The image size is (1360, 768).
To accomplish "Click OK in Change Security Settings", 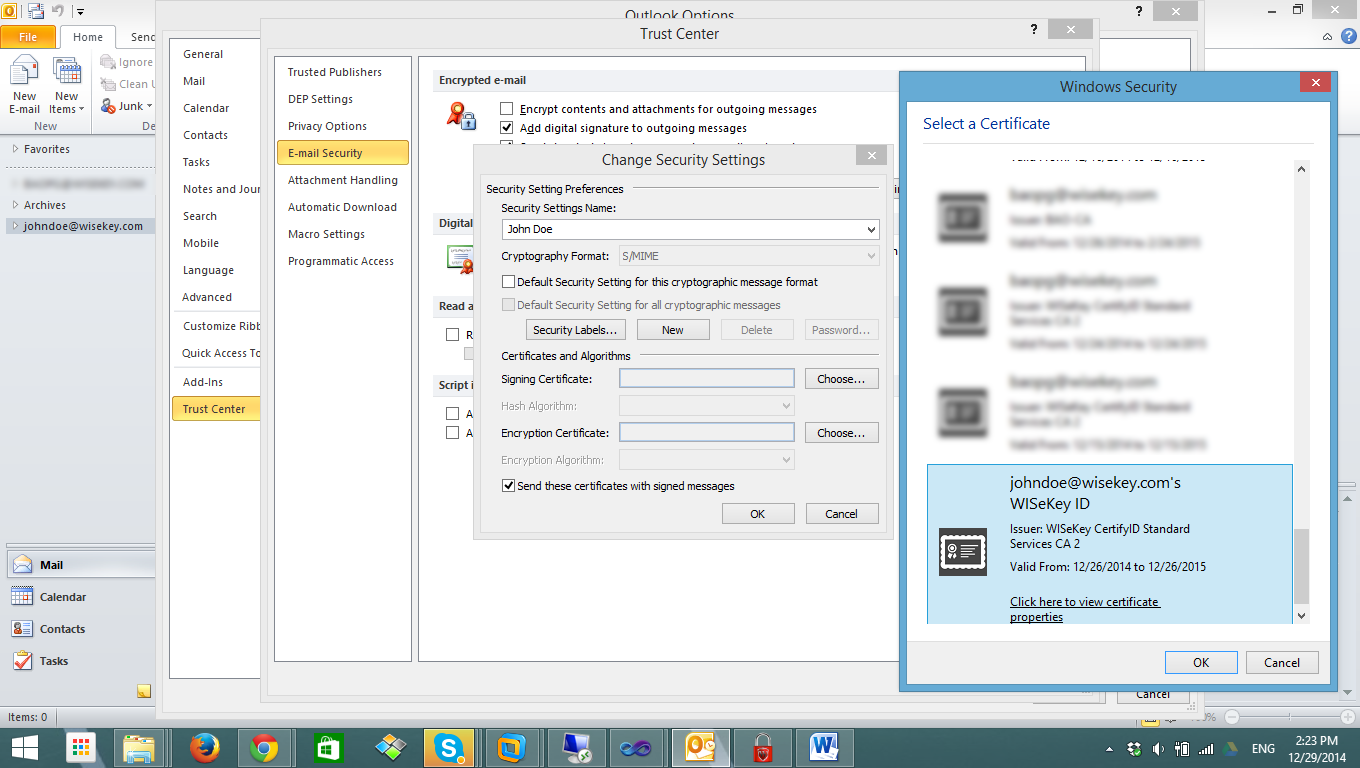I will pyautogui.click(x=758, y=514).
